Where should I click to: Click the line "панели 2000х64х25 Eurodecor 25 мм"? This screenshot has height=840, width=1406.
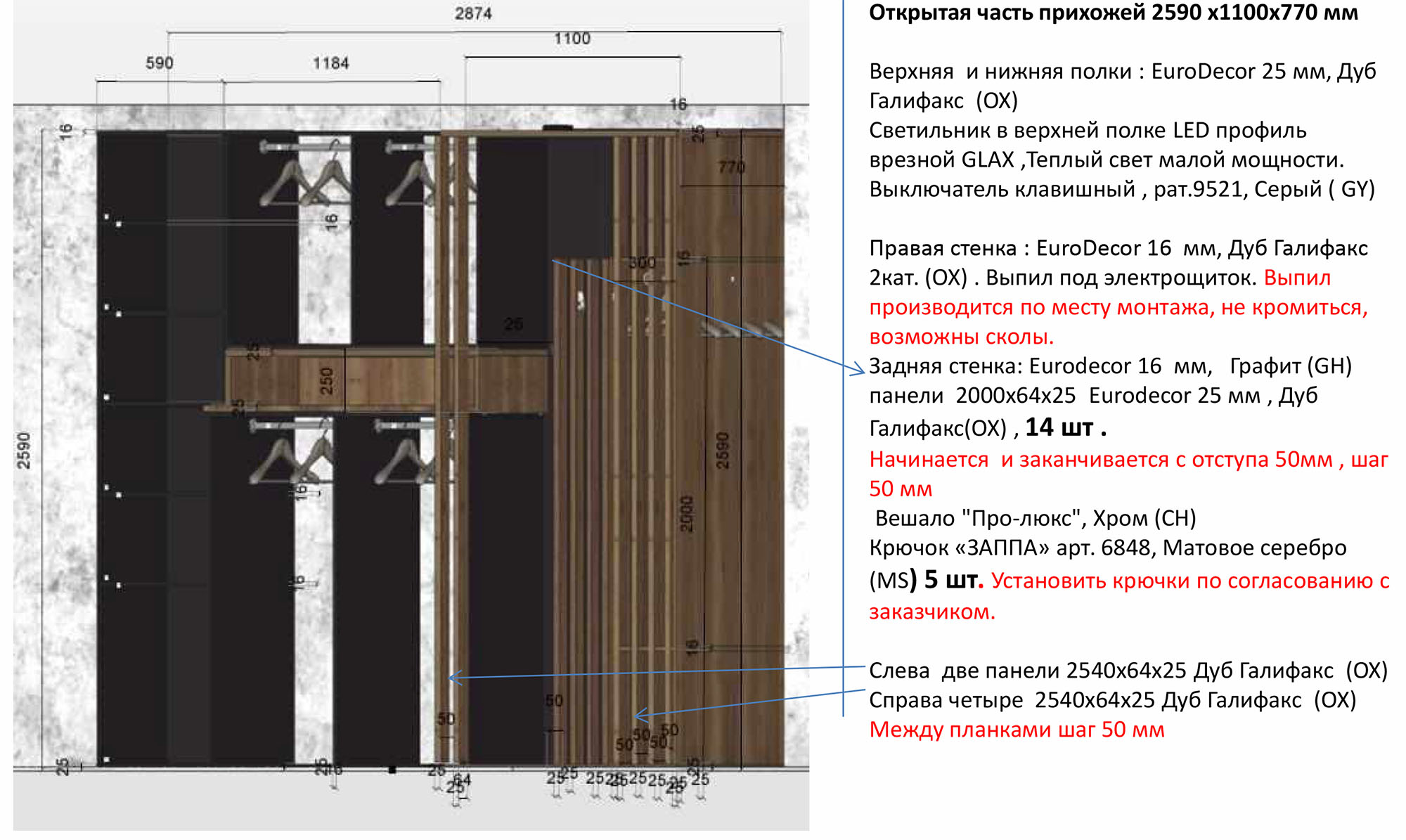click(1093, 396)
